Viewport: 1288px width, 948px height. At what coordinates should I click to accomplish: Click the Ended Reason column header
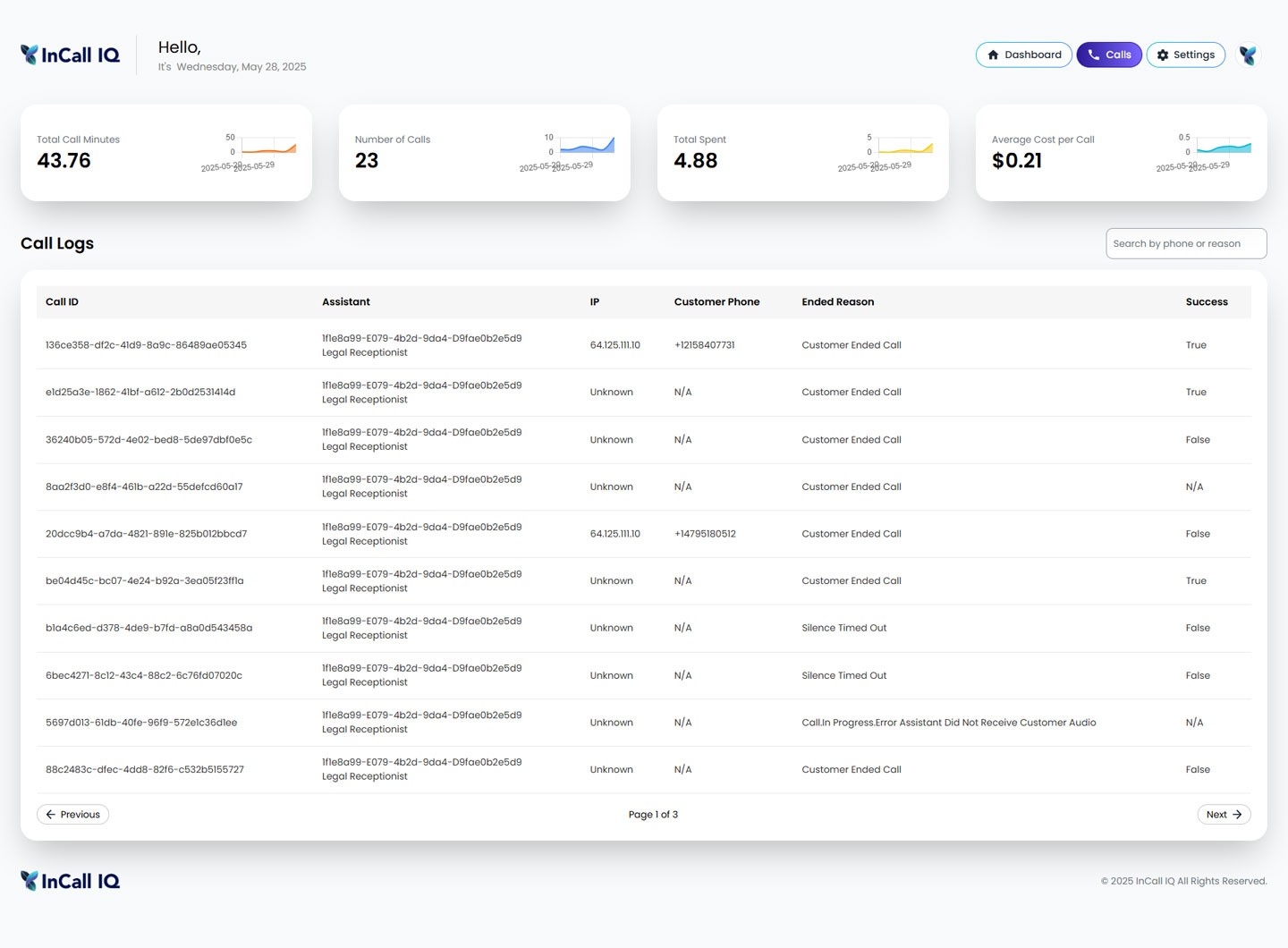[x=837, y=302]
